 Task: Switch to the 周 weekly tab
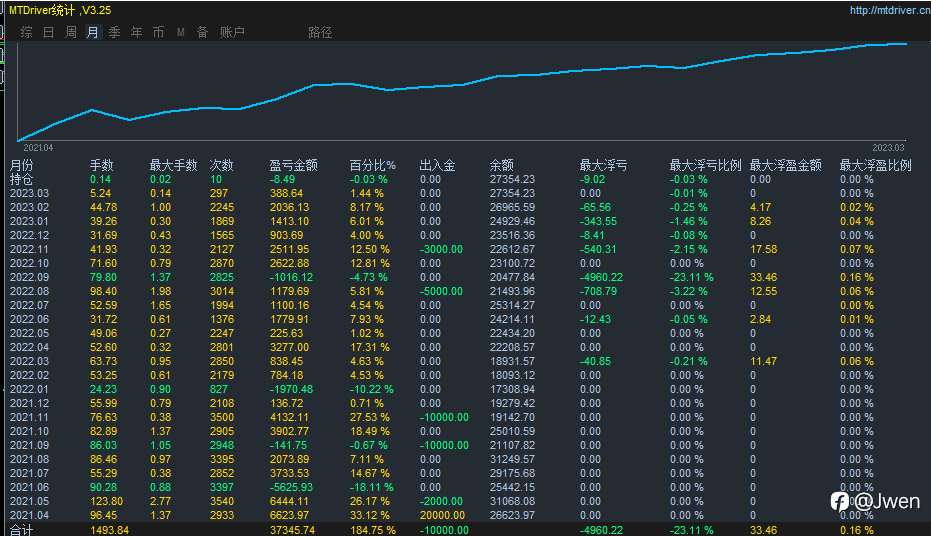pos(71,32)
